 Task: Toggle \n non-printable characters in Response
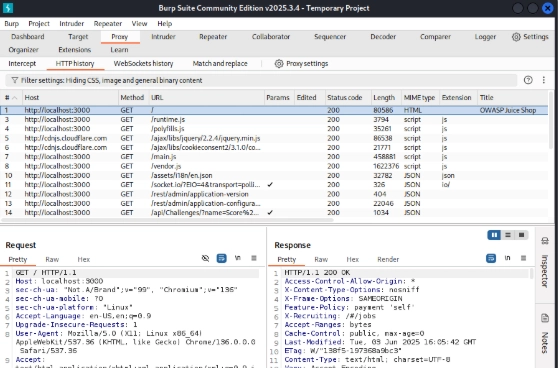[507, 258]
